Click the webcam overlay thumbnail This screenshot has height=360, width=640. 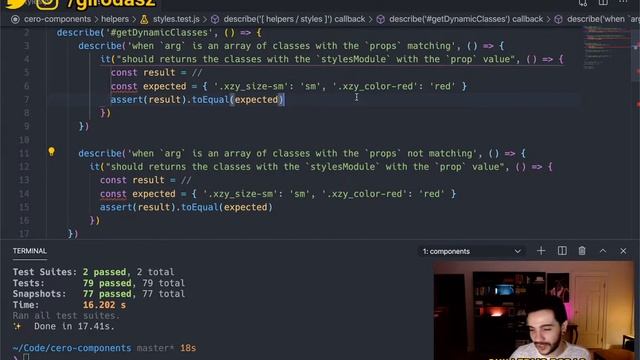pos(533,311)
